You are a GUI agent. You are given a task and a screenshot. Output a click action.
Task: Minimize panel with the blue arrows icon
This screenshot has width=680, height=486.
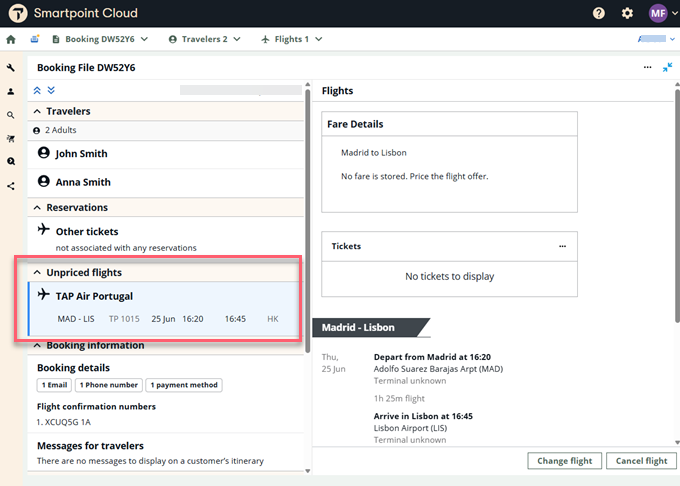pos(668,68)
